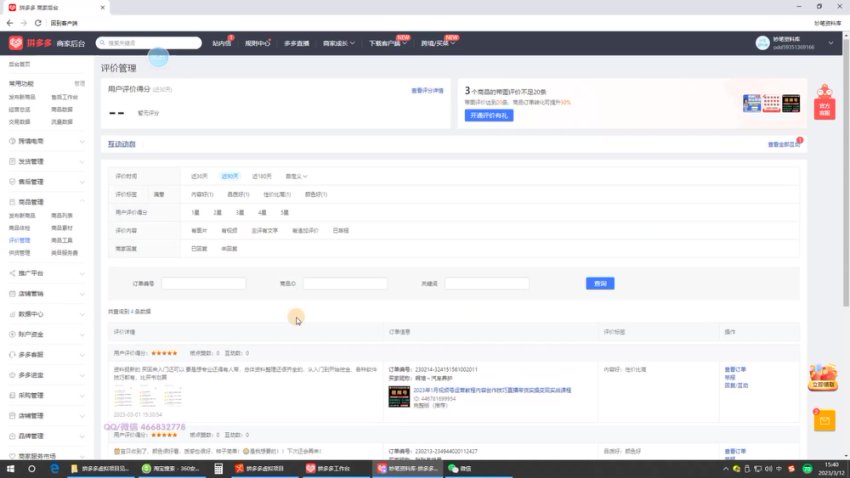The image size is (850, 478).
Task: Expand the 下载客户端 header menu
Action: tap(388, 43)
